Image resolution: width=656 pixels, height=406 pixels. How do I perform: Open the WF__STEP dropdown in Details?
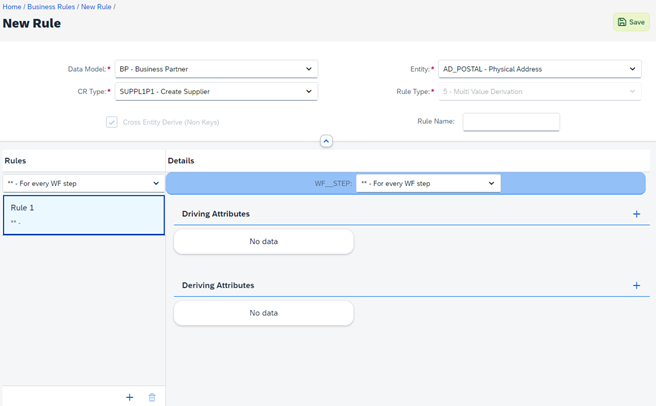[428, 183]
